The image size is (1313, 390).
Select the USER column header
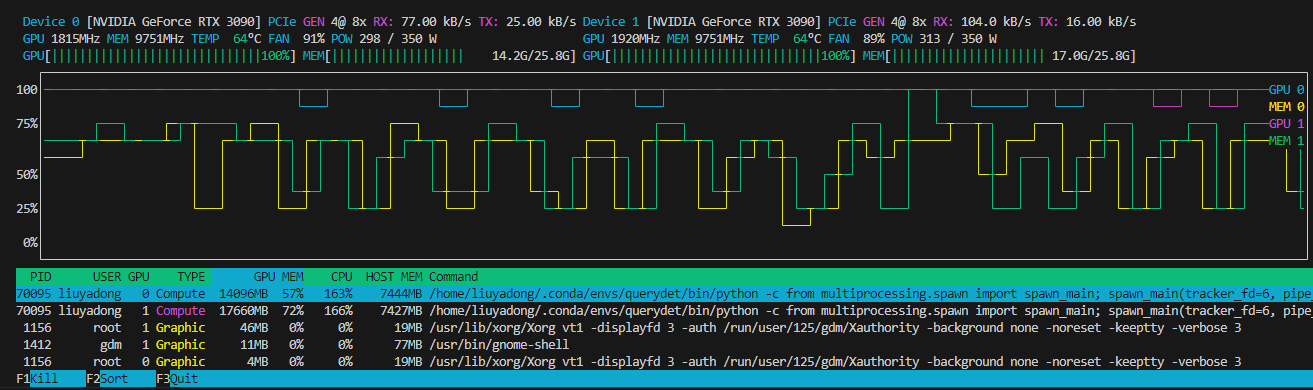click(107, 276)
